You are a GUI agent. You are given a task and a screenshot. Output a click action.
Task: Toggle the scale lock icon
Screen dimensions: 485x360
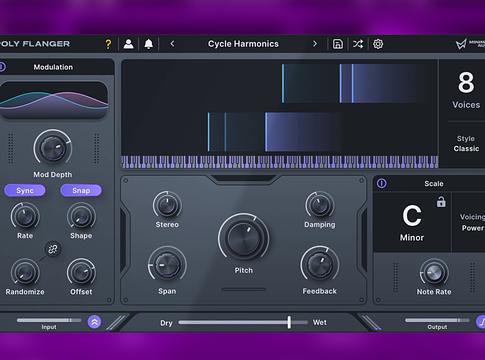(x=441, y=202)
